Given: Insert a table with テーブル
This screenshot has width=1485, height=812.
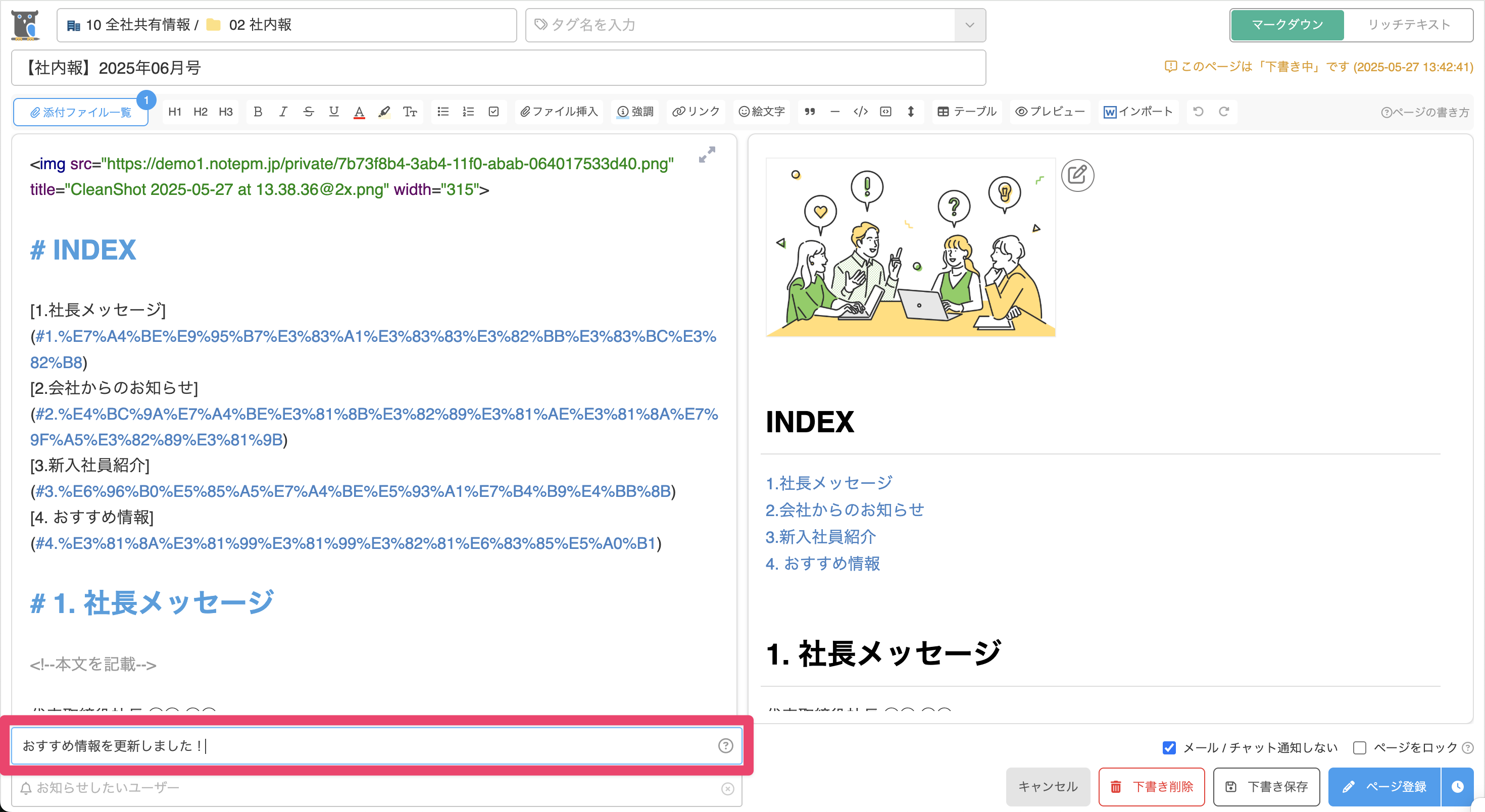Looking at the screenshot, I should pyautogui.click(x=967, y=112).
